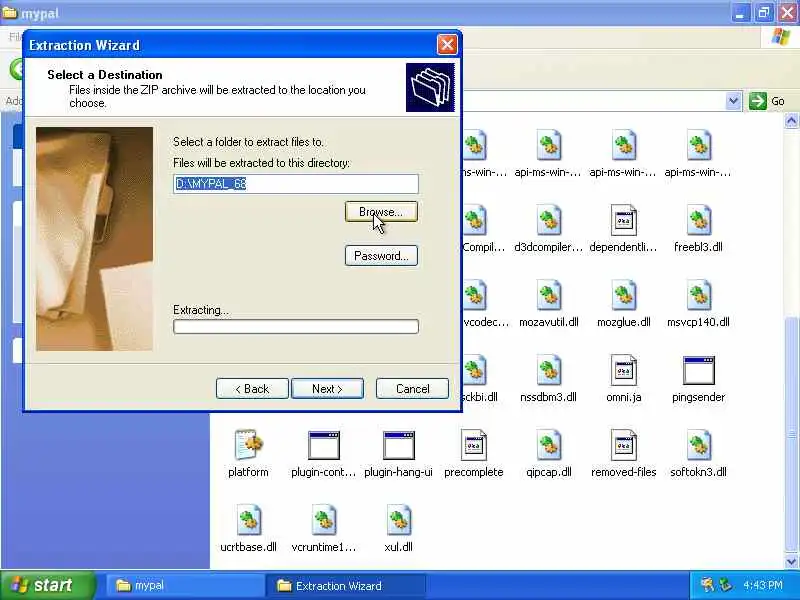Click the file name label pingsender
Image resolution: width=800 pixels, height=600 pixels.
click(698, 397)
